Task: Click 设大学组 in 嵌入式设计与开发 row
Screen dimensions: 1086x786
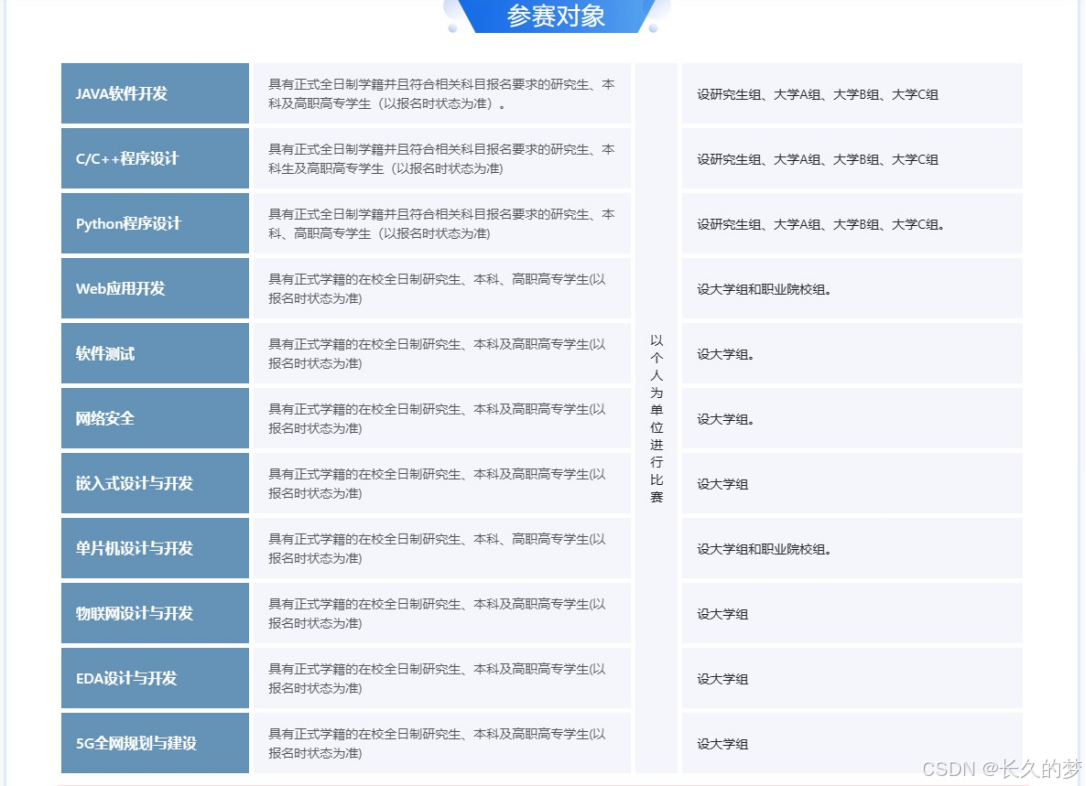Action: 722,484
